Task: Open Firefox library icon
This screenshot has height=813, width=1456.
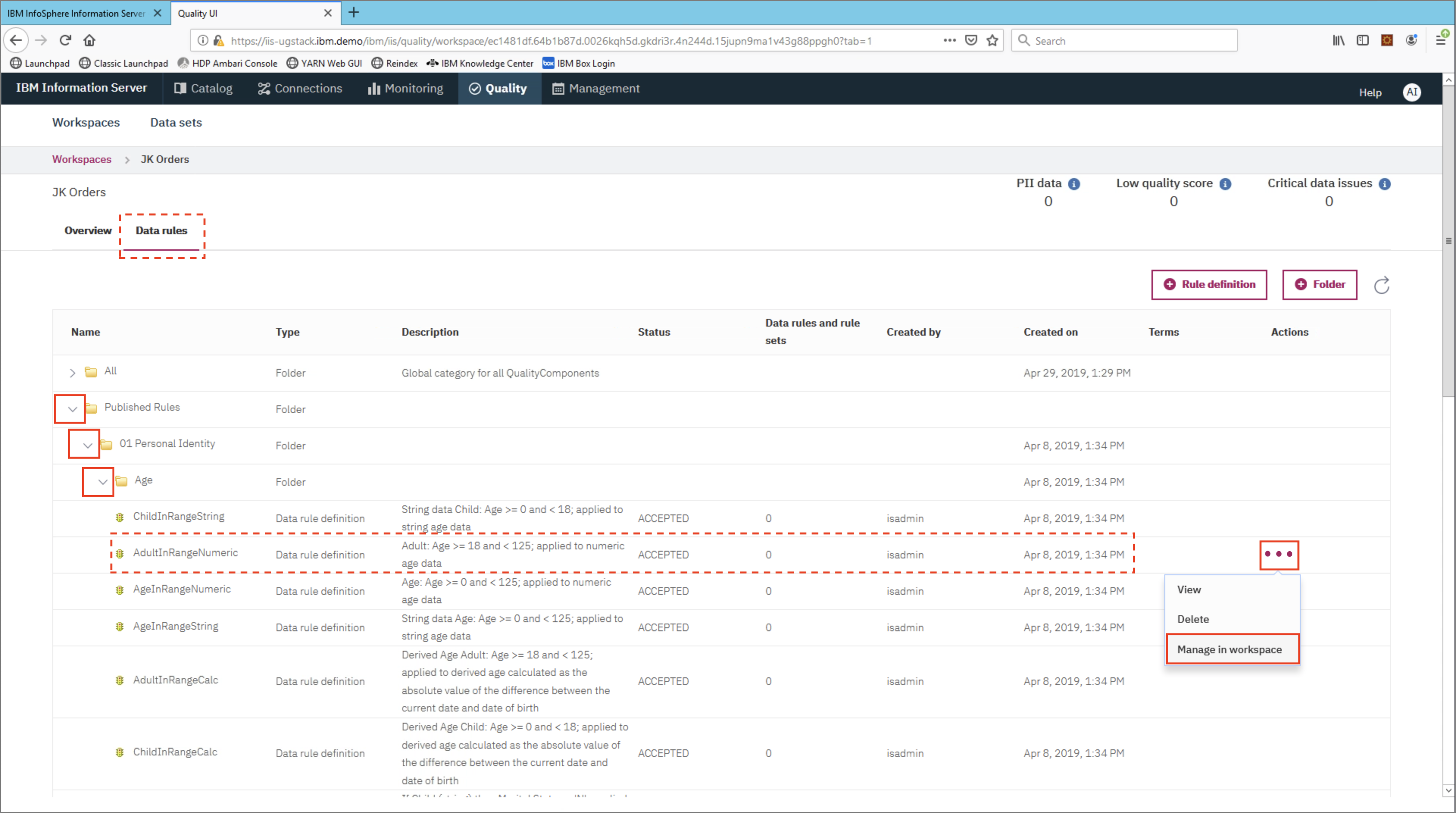Action: 1339,40
